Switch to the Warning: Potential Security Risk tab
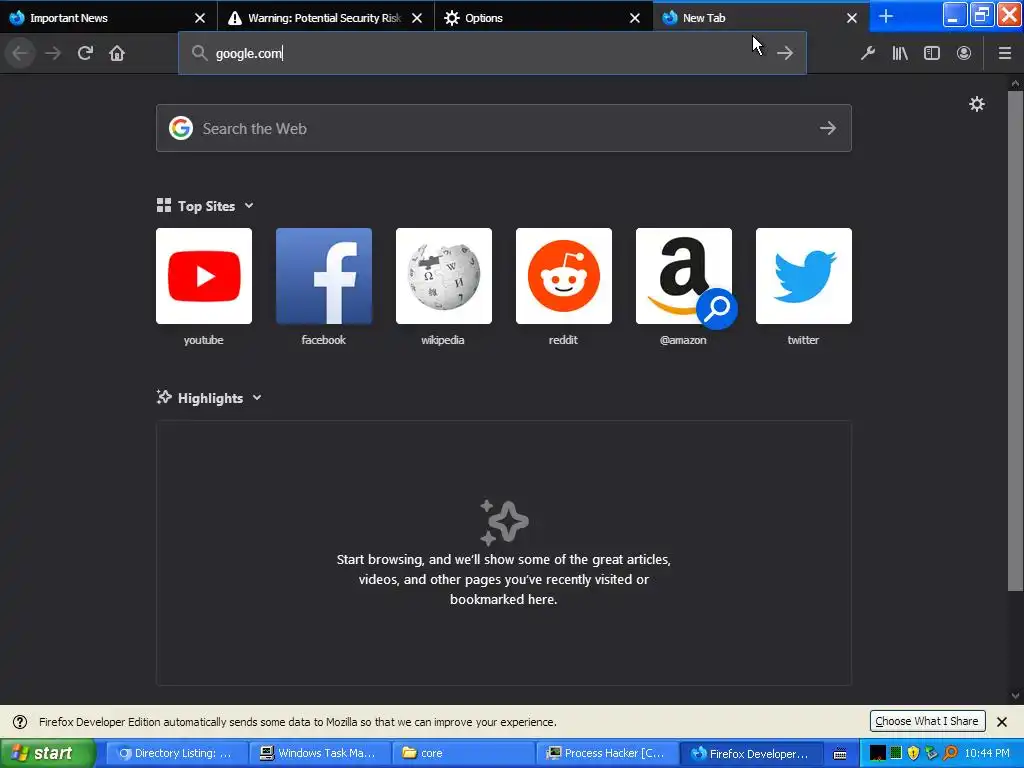The image size is (1024, 768). [x=326, y=18]
